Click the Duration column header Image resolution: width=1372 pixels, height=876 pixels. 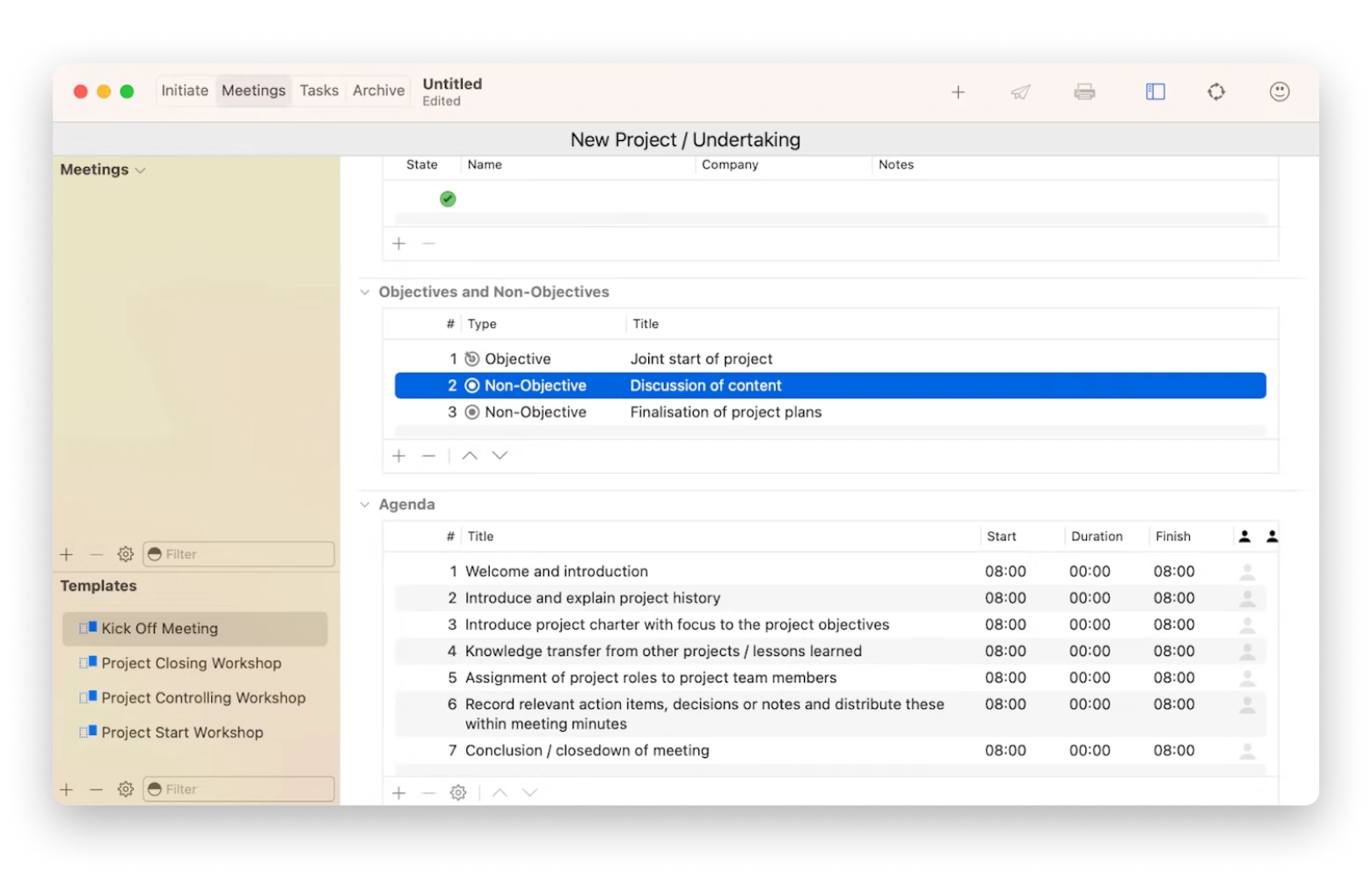(1097, 537)
